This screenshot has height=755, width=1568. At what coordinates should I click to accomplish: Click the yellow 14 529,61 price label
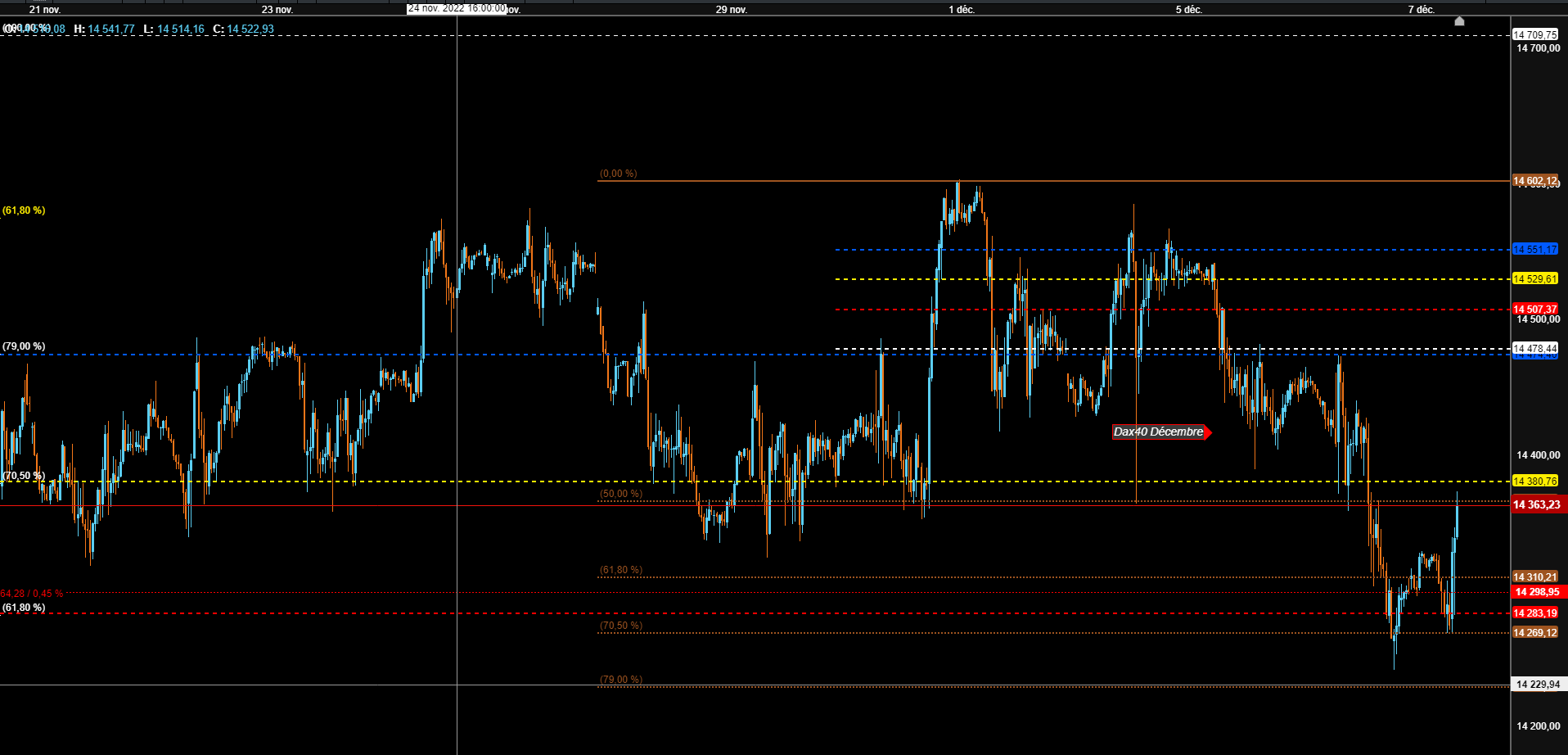pos(1535,279)
